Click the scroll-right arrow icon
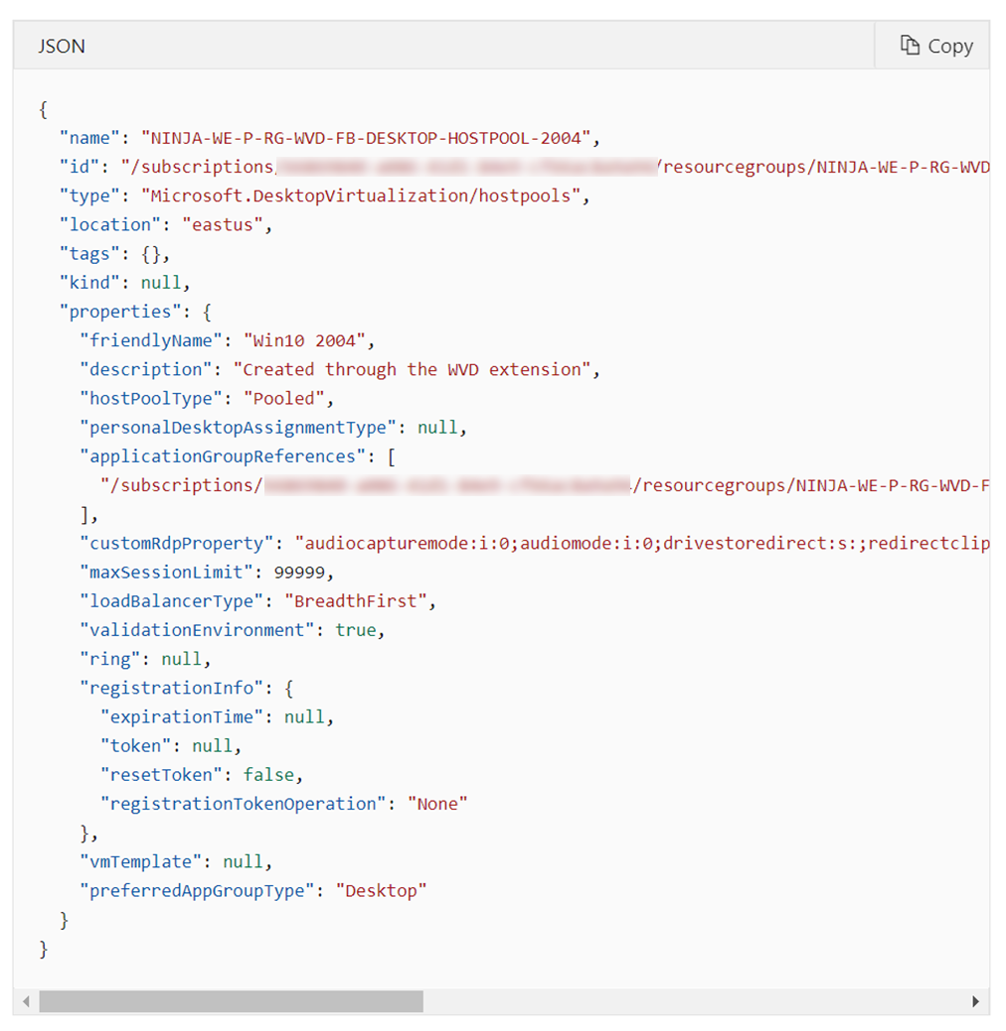Screen dimensions: 1006x1031 coord(977,1001)
